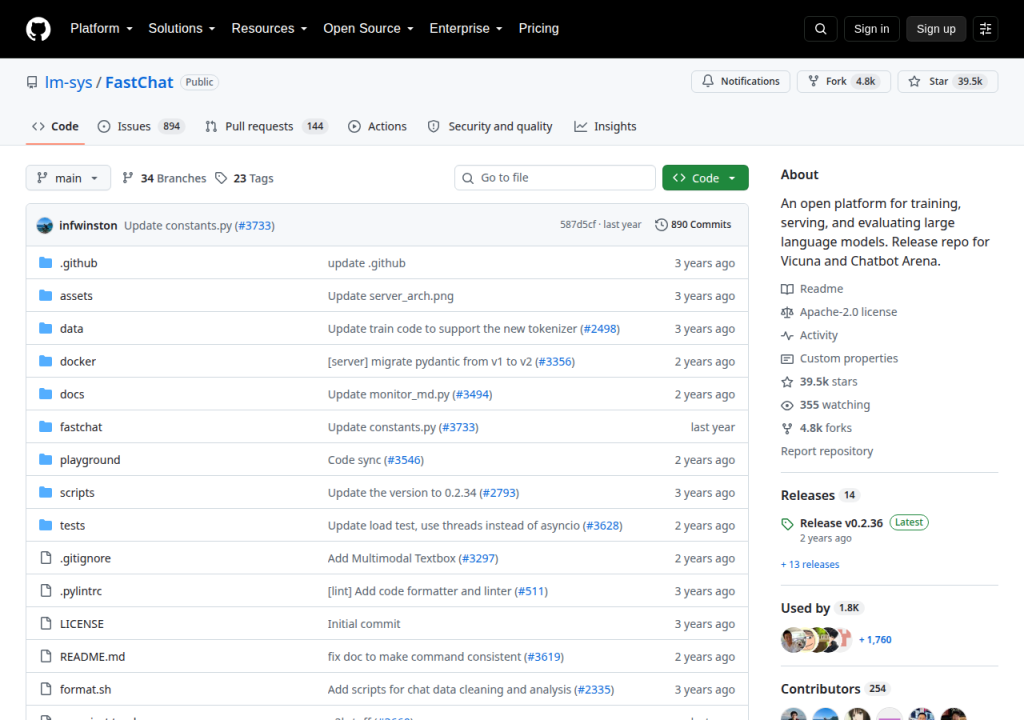
Task: Click the .gitignore file icon
Action: click(46, 557)
